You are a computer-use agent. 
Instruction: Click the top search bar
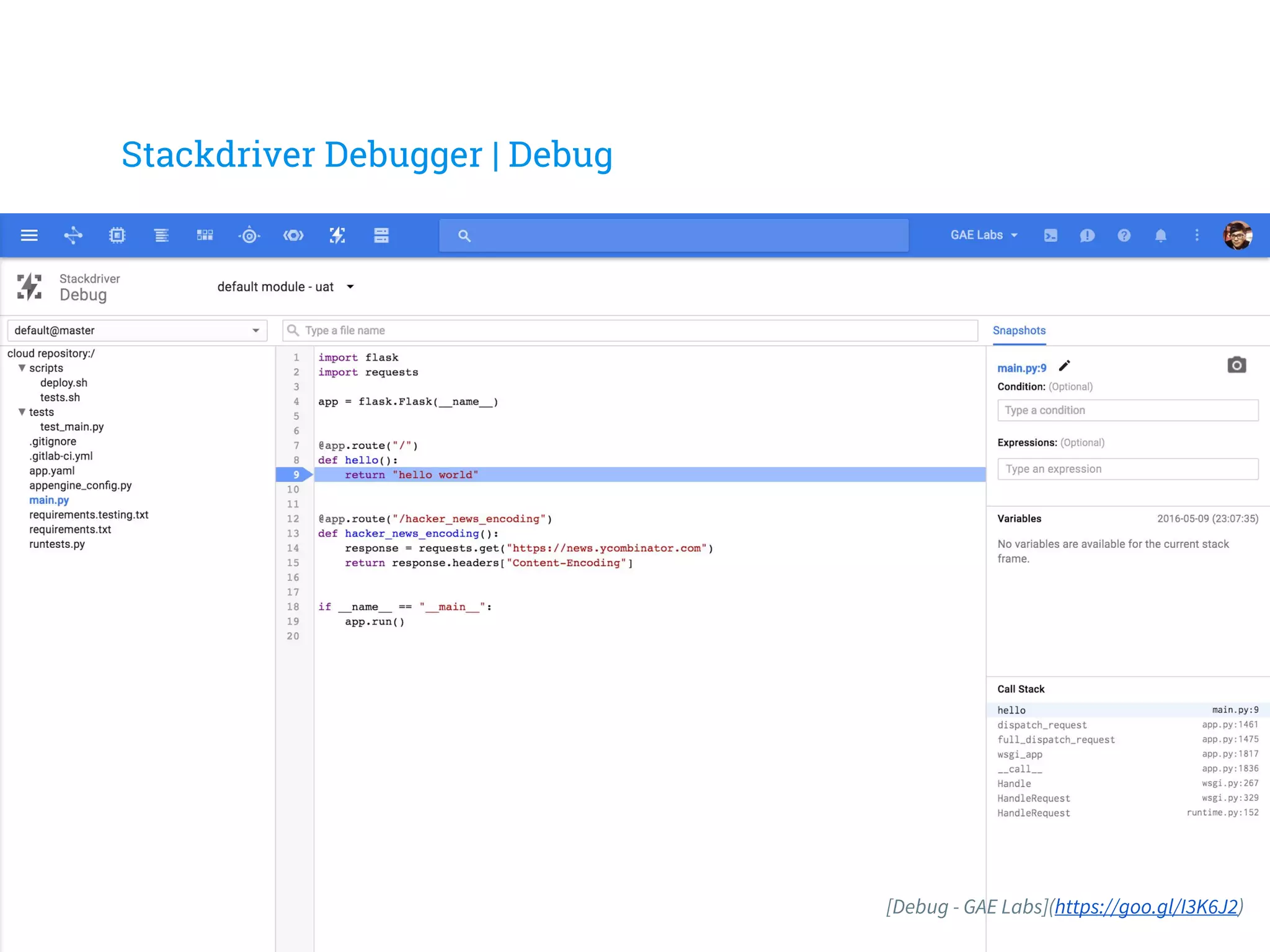click(x=674, y=236)
